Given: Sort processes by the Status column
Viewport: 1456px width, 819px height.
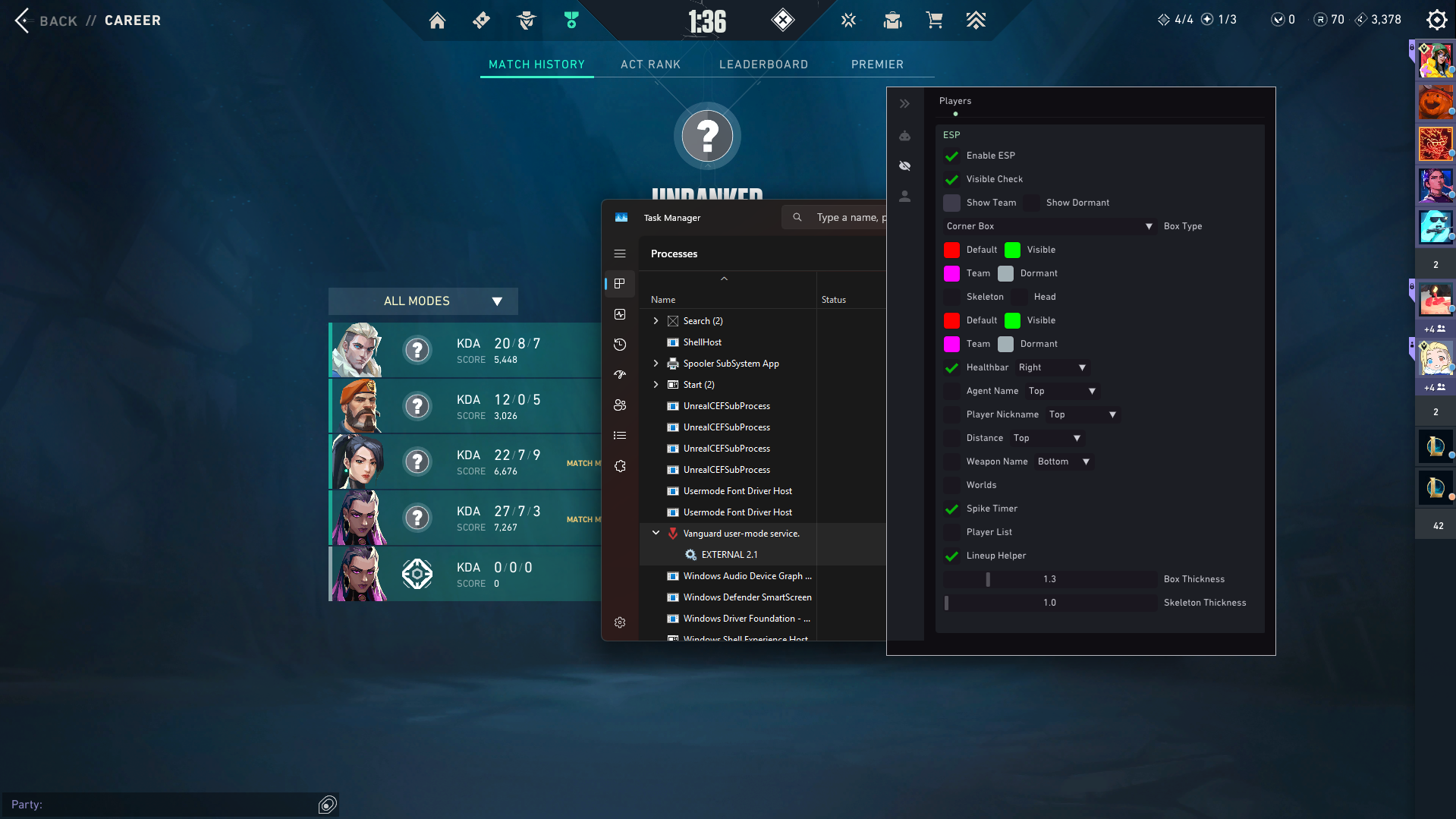Looking at the screenshot, I should coord(833,300).
